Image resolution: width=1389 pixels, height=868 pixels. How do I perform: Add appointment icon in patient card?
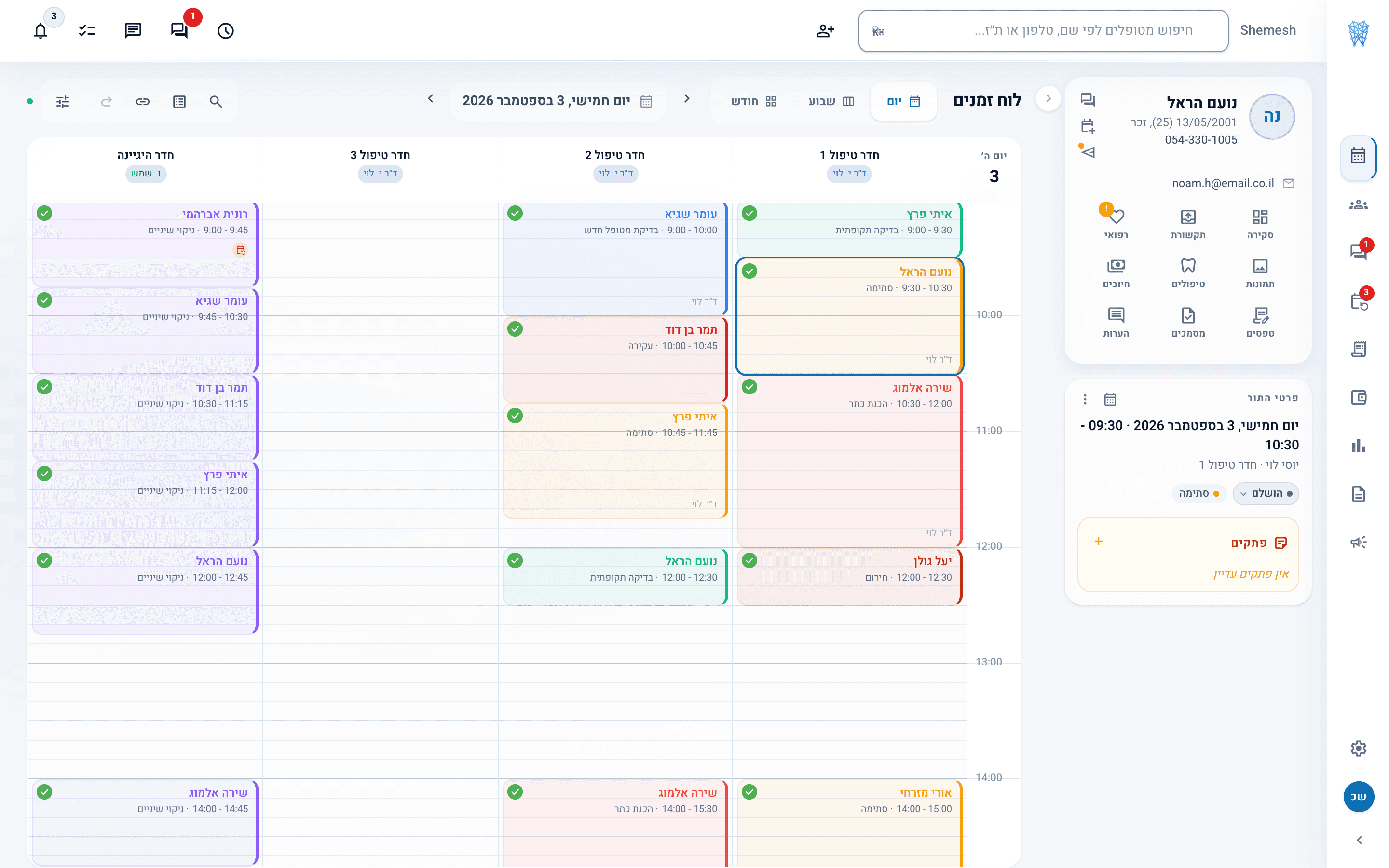coord(1088,126)
